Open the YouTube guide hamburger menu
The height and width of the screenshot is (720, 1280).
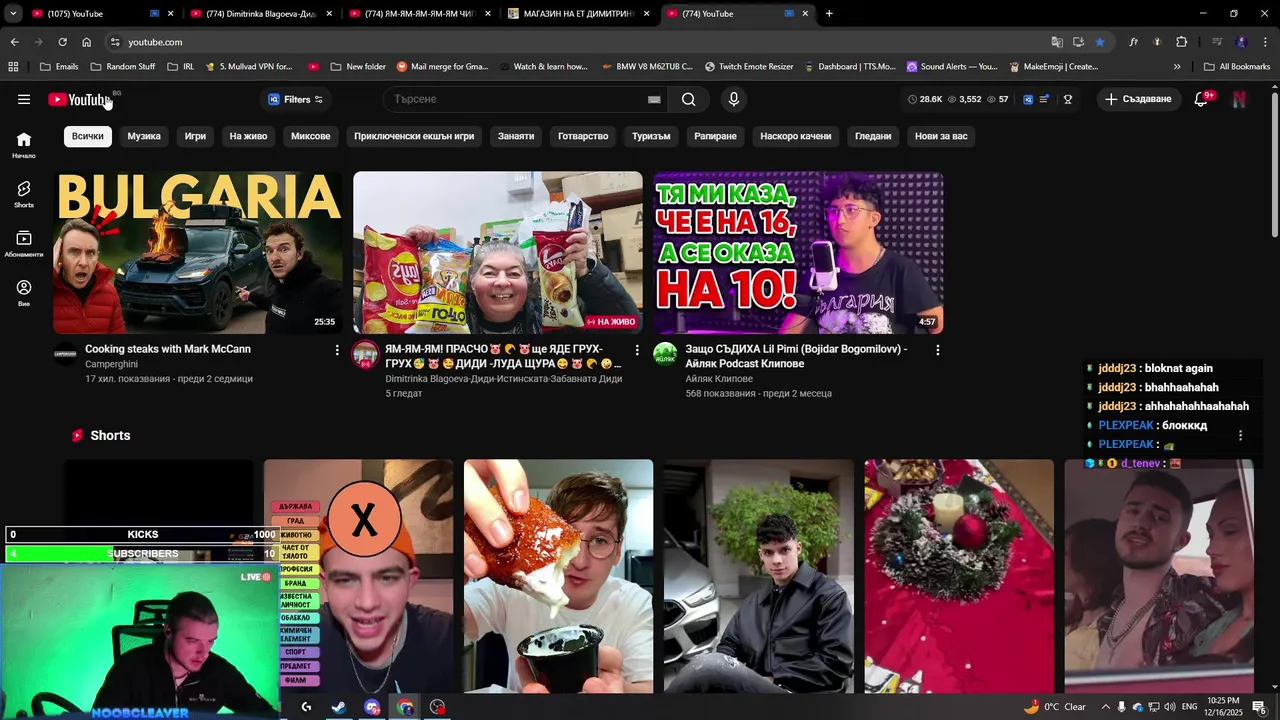click(24, 99)
